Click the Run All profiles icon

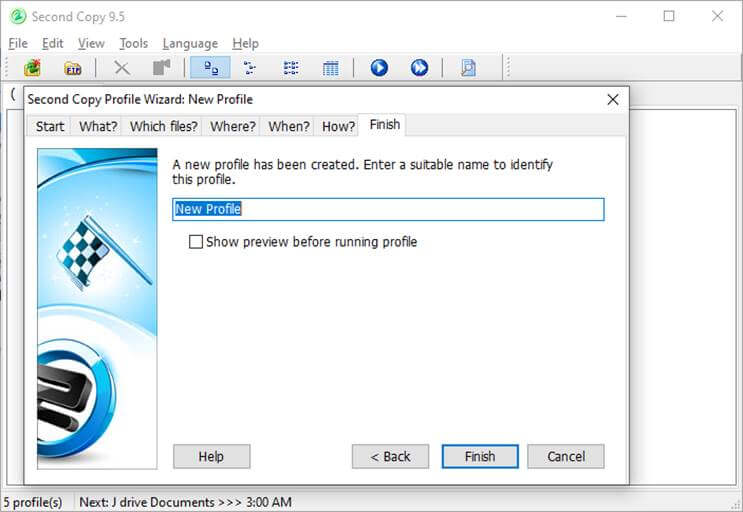click(419, 68)
